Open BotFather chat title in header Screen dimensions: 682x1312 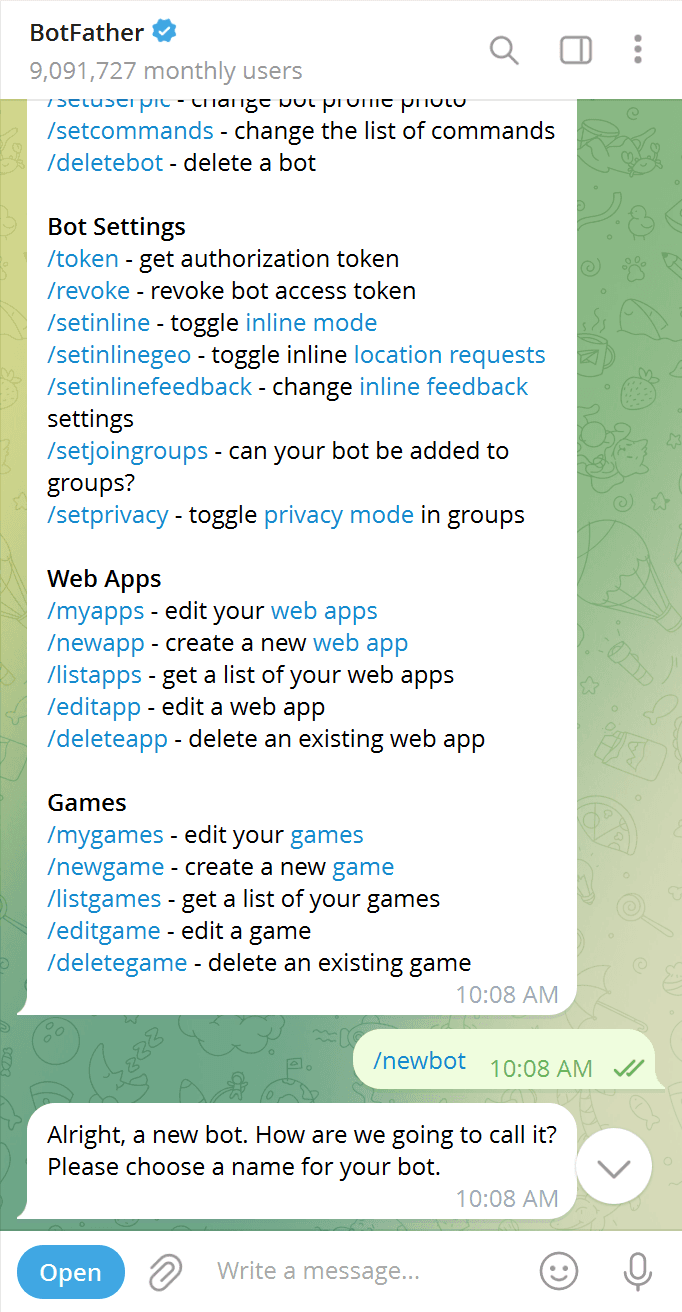[x=87, y=32]
